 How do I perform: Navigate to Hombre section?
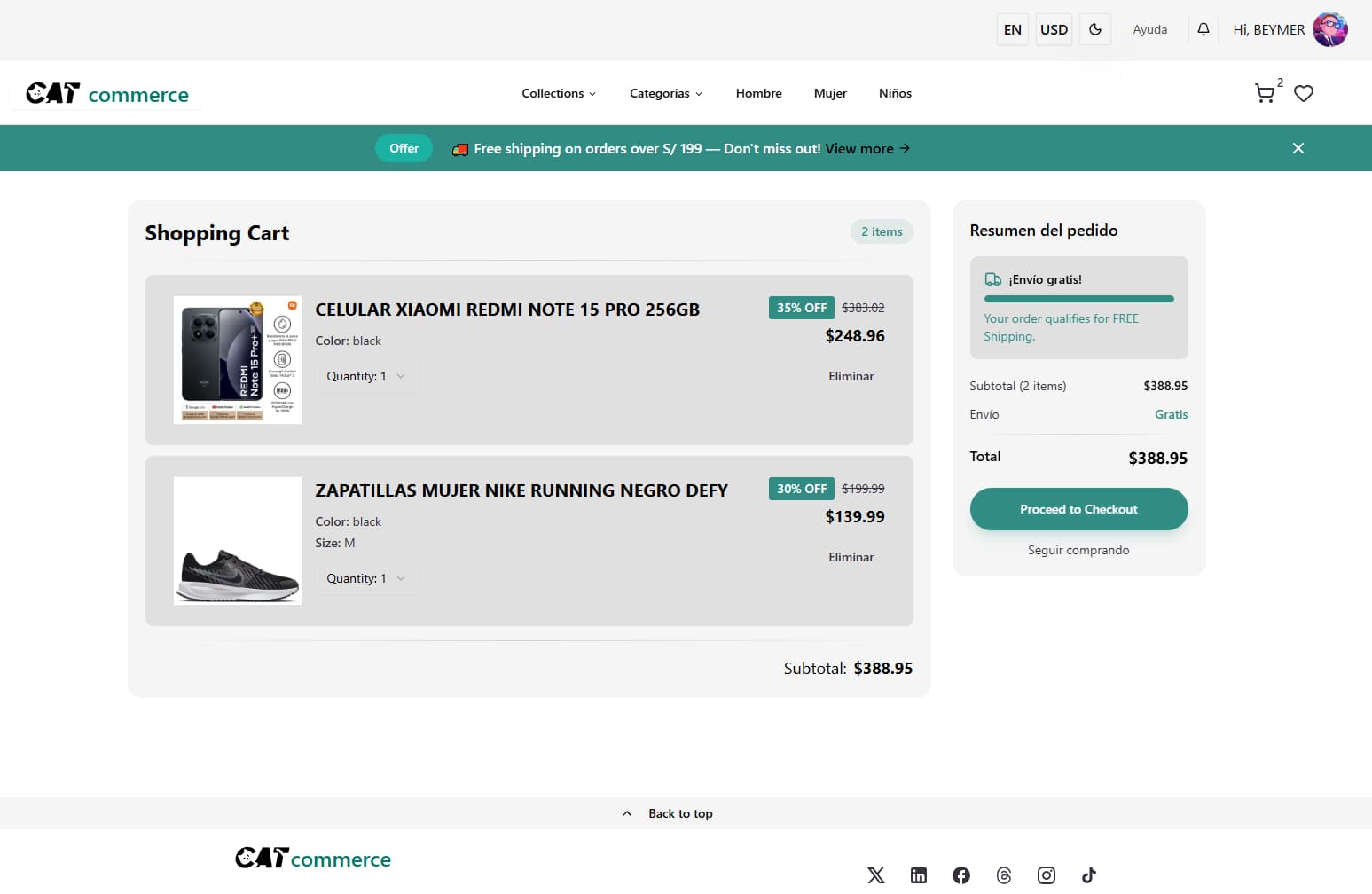[759, 93]
